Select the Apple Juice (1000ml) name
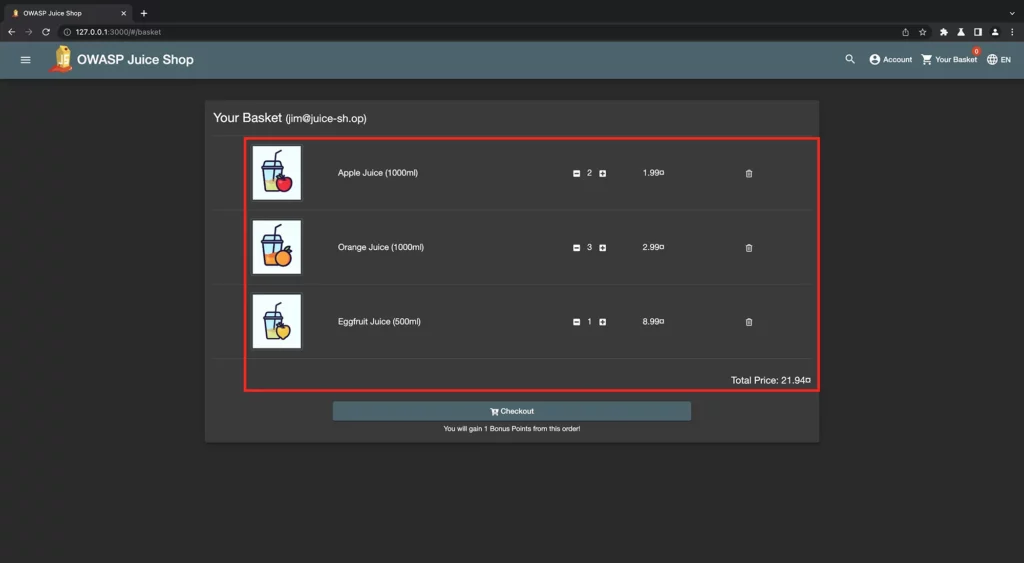 tap(377, 173)
